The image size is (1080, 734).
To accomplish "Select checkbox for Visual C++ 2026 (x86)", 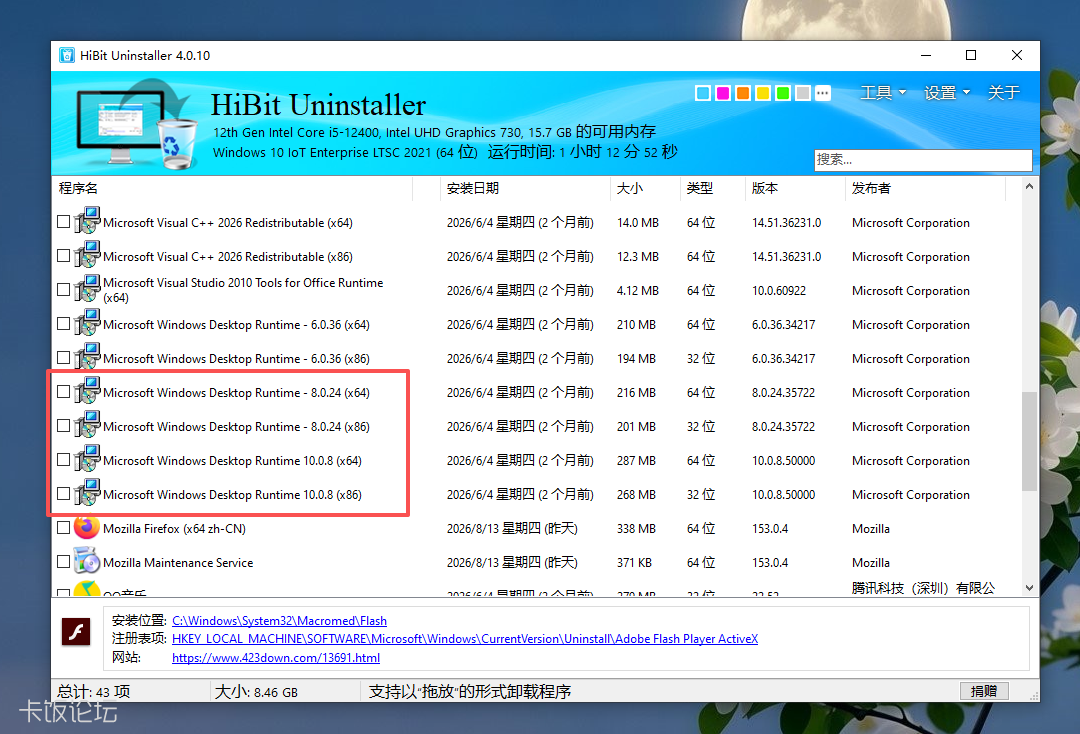I will pos(63,255).
